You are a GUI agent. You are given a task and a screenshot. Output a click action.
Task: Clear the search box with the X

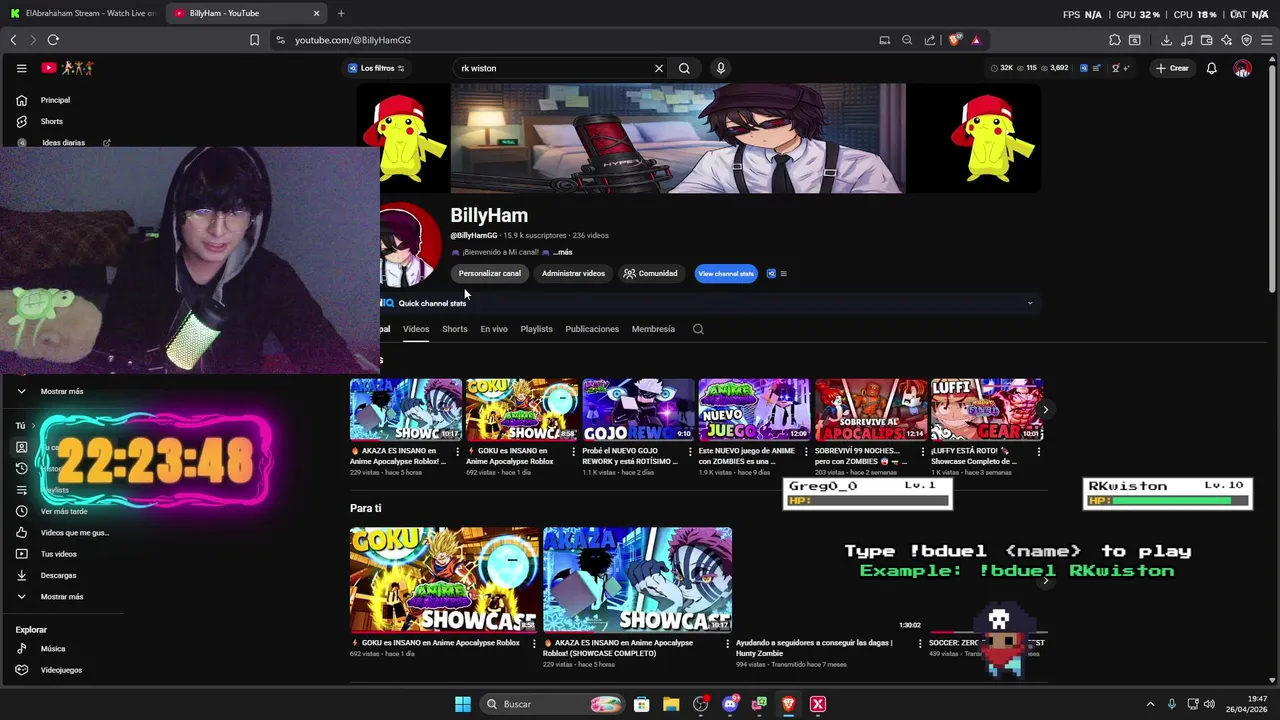click(659, 68)
